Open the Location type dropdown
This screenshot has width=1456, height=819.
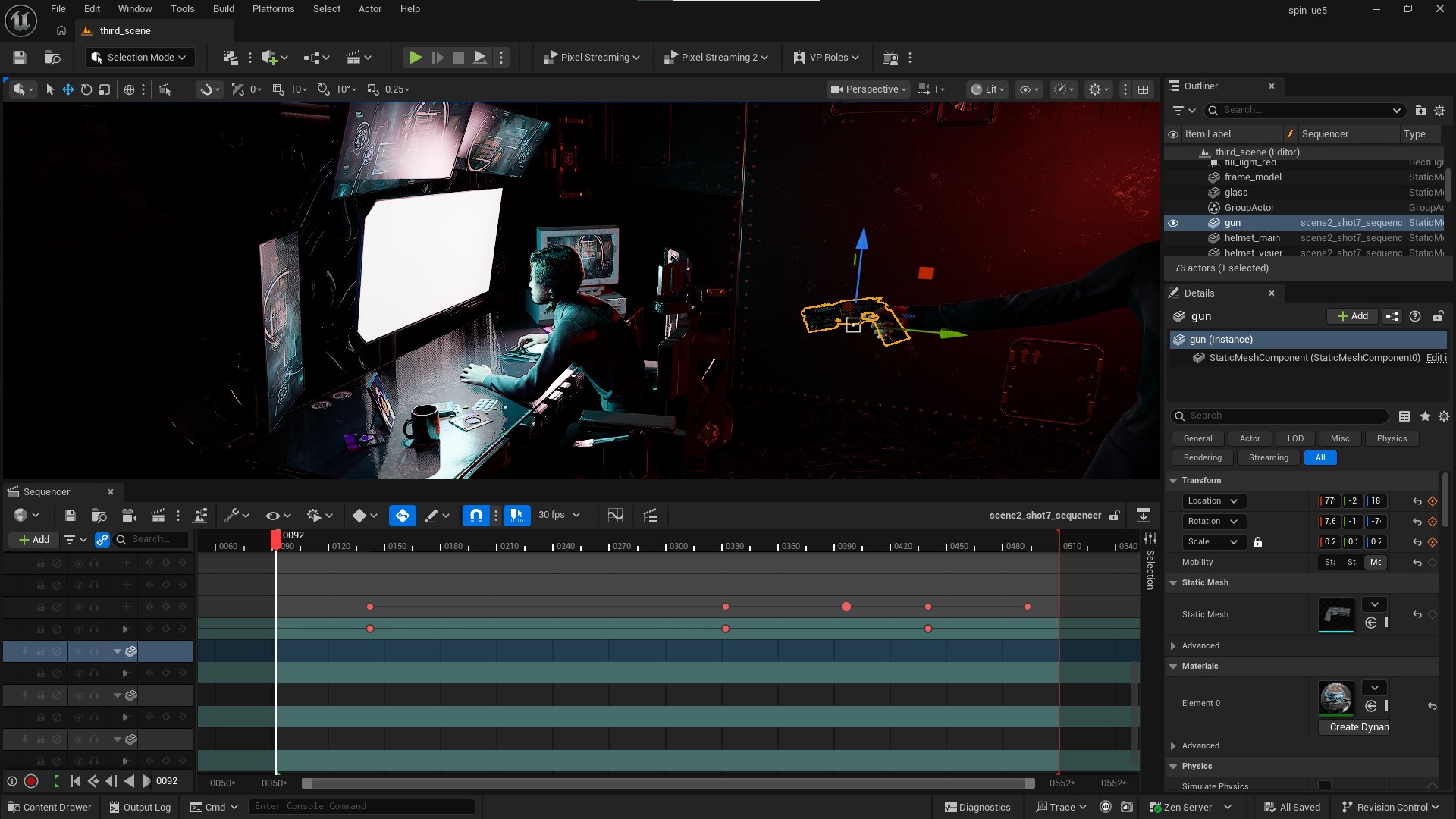(x=1213, y=501)
